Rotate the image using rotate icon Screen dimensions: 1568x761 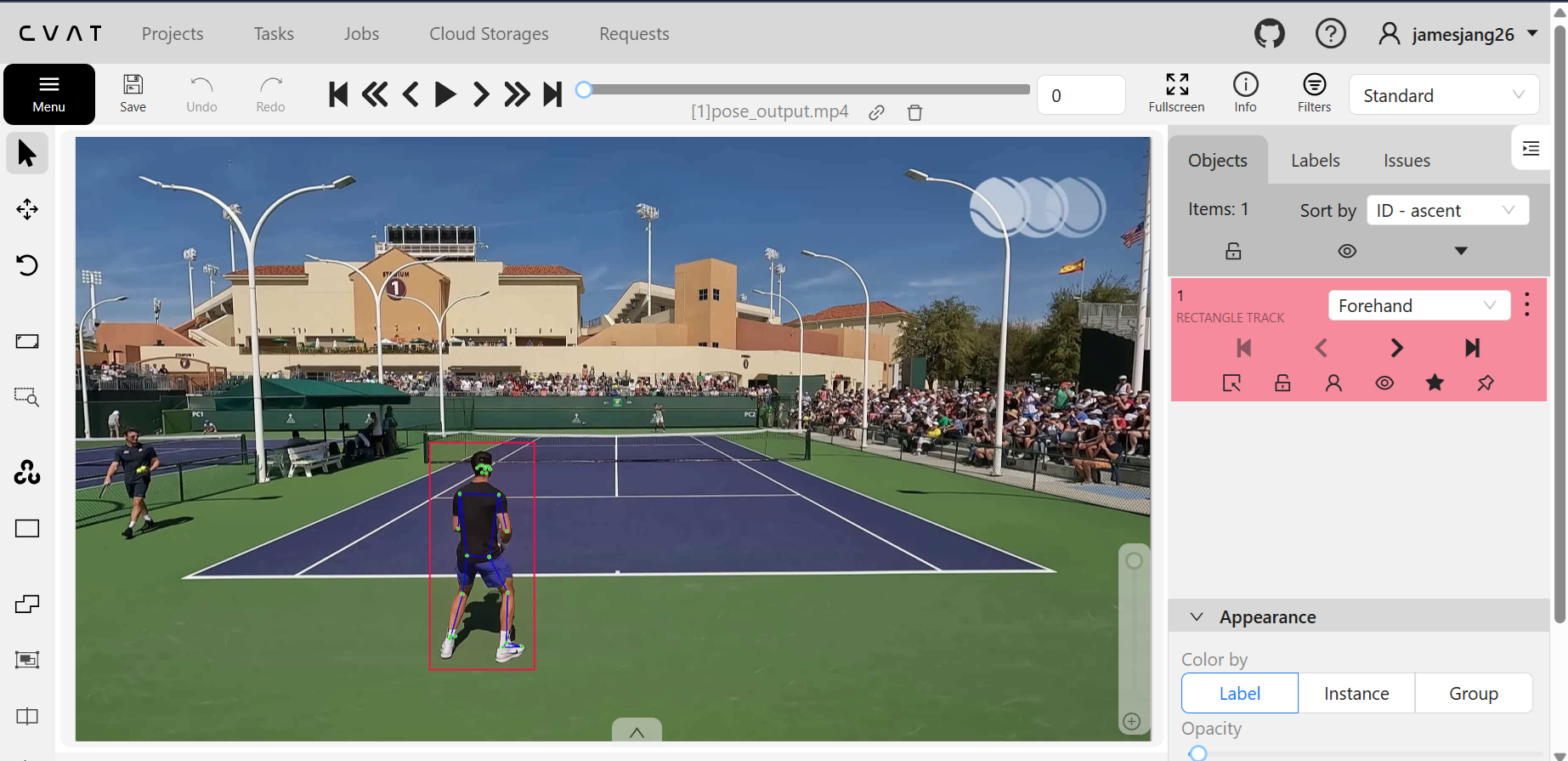27,265
